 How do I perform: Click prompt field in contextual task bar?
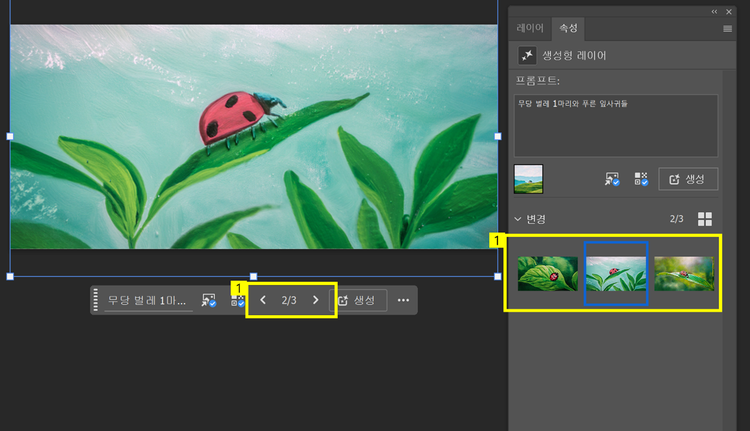(148, 301)
